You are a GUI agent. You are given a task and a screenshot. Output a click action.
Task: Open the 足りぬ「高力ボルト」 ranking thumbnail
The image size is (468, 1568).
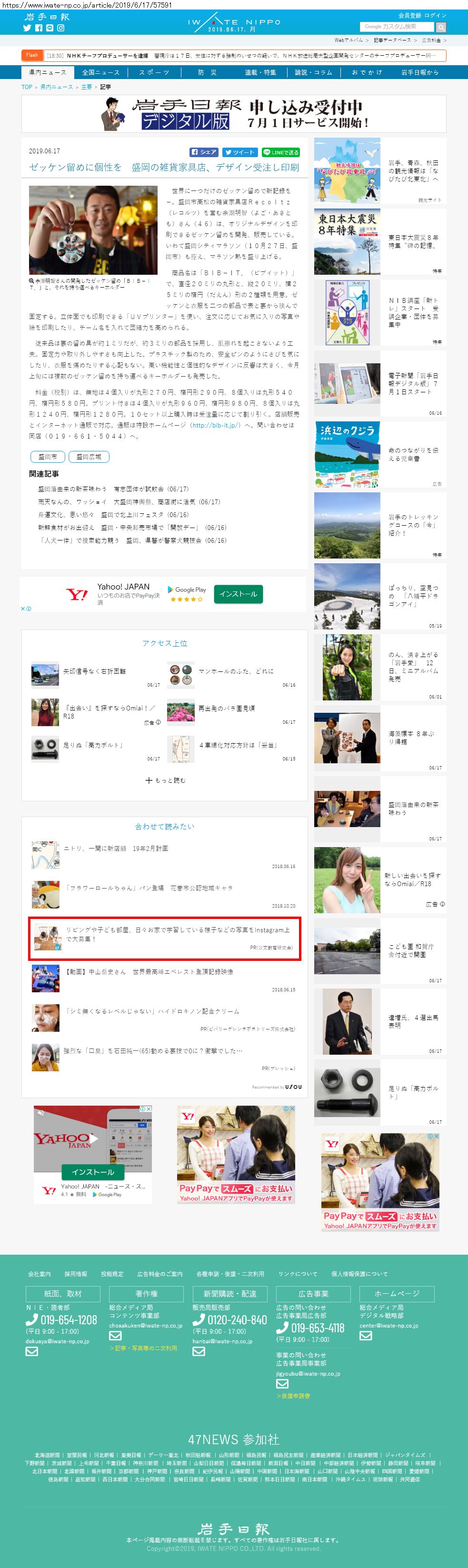(x=45, y=749)
